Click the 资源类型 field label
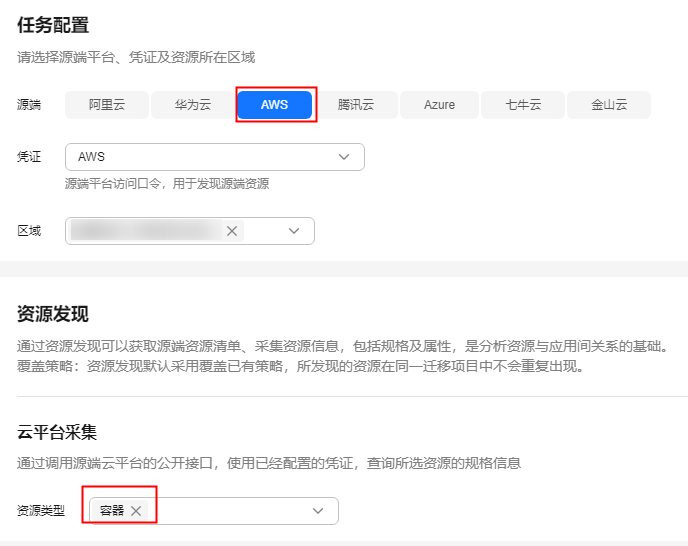Screen dimensions: 688x546 coord(41,511)
